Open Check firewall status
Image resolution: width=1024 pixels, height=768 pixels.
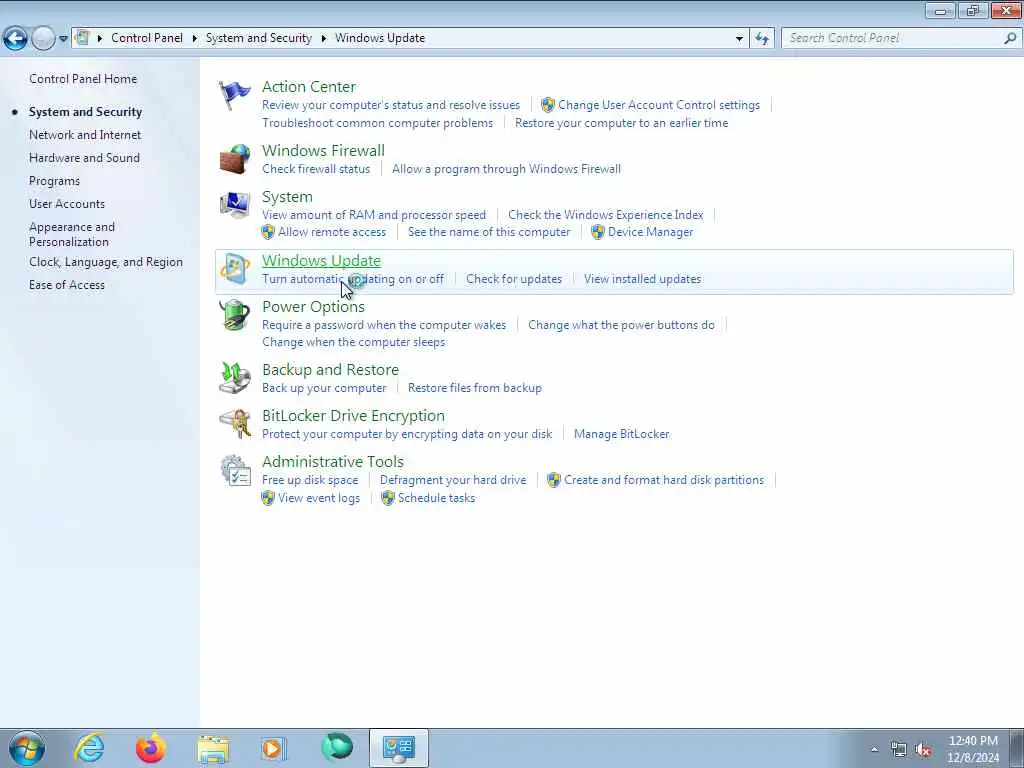click(x=316, y=169)
